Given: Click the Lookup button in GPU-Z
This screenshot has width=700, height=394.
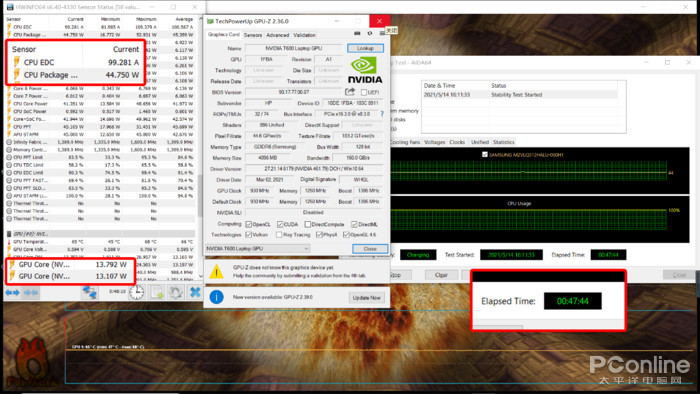Looking at the screenshot, I should pos(365,48).
